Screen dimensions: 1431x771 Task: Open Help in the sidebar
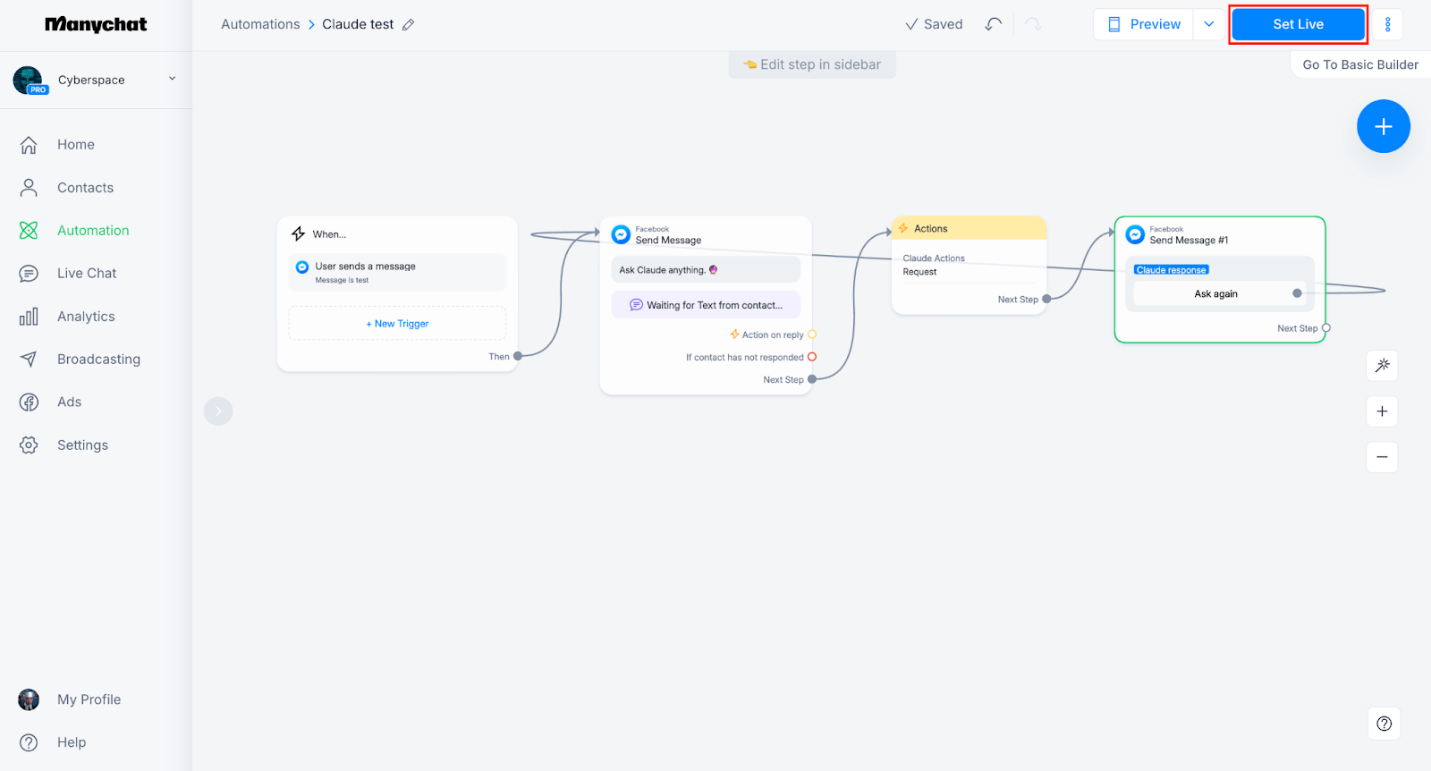[71, 742]
